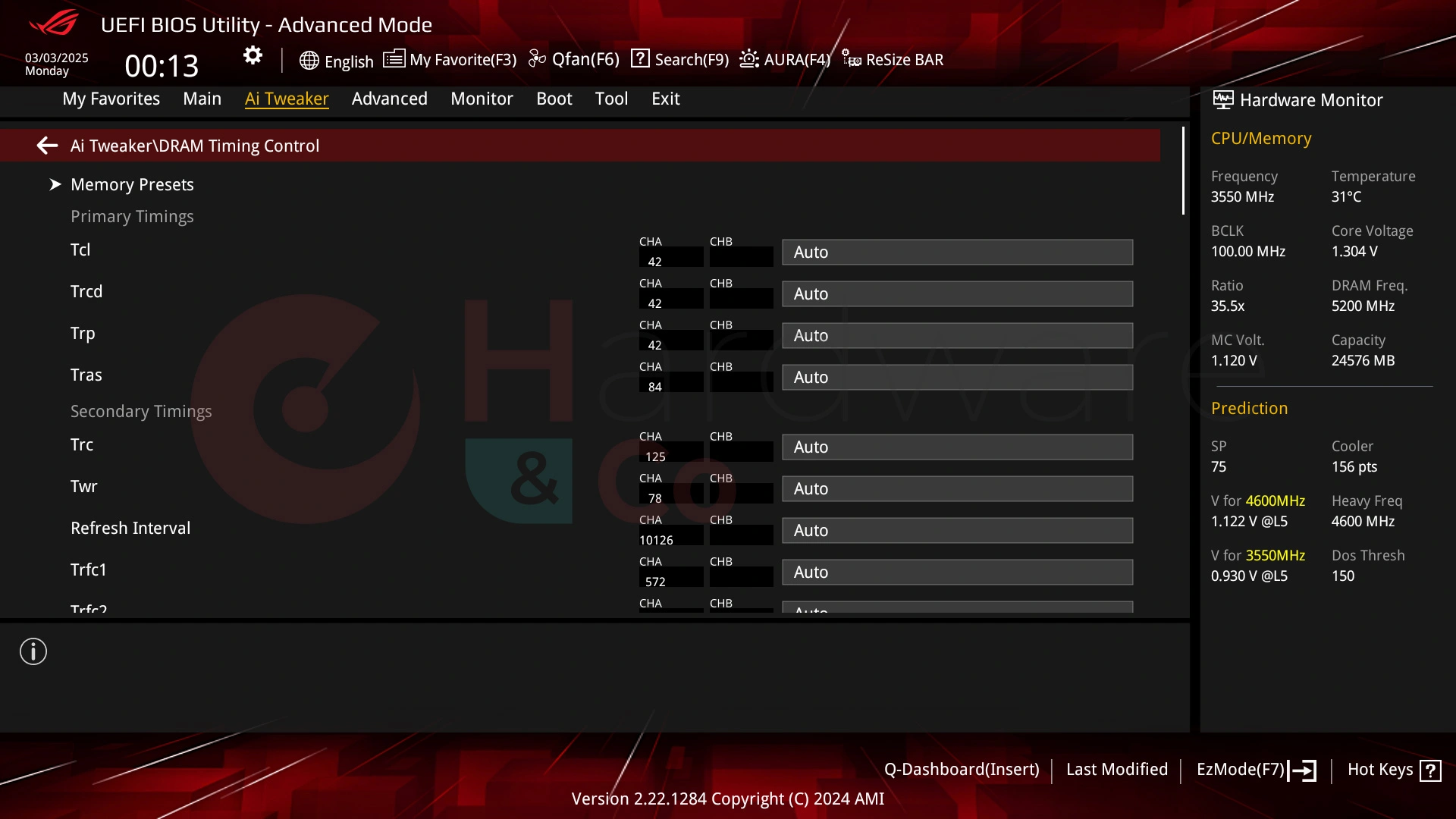Click Q-Dashboard Insert button
Image resolution: width=1456 pixels, height=819 pixels.
point(960,769)
